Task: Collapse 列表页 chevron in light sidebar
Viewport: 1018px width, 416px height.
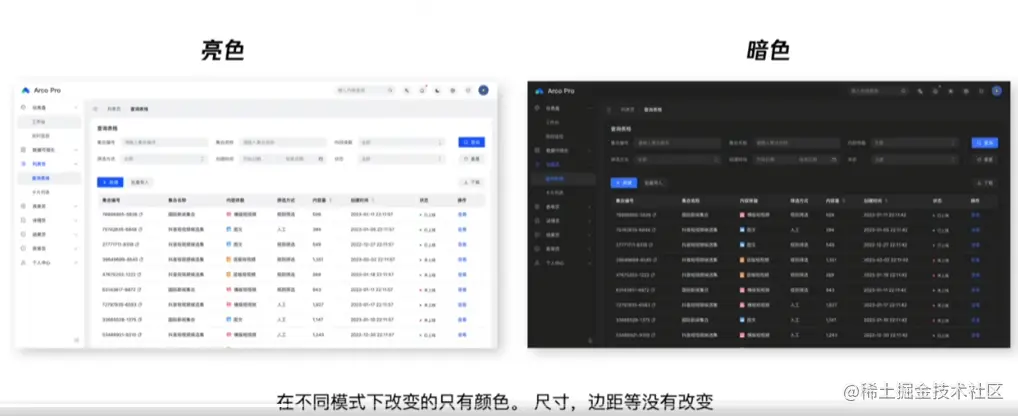Action: coord(76,164)
